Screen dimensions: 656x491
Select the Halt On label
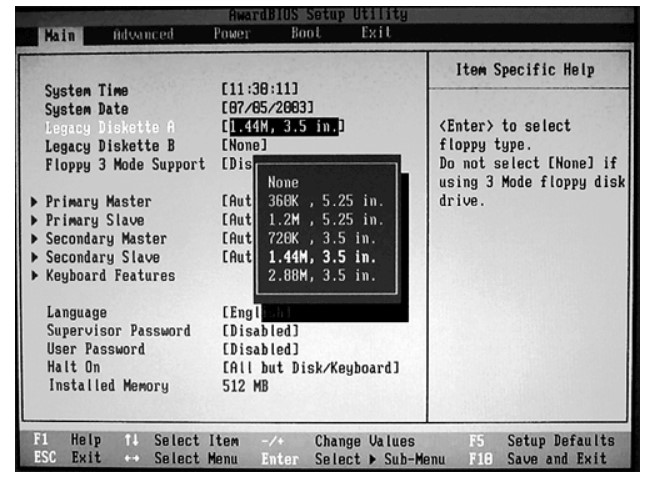click(x=74, y=368)
